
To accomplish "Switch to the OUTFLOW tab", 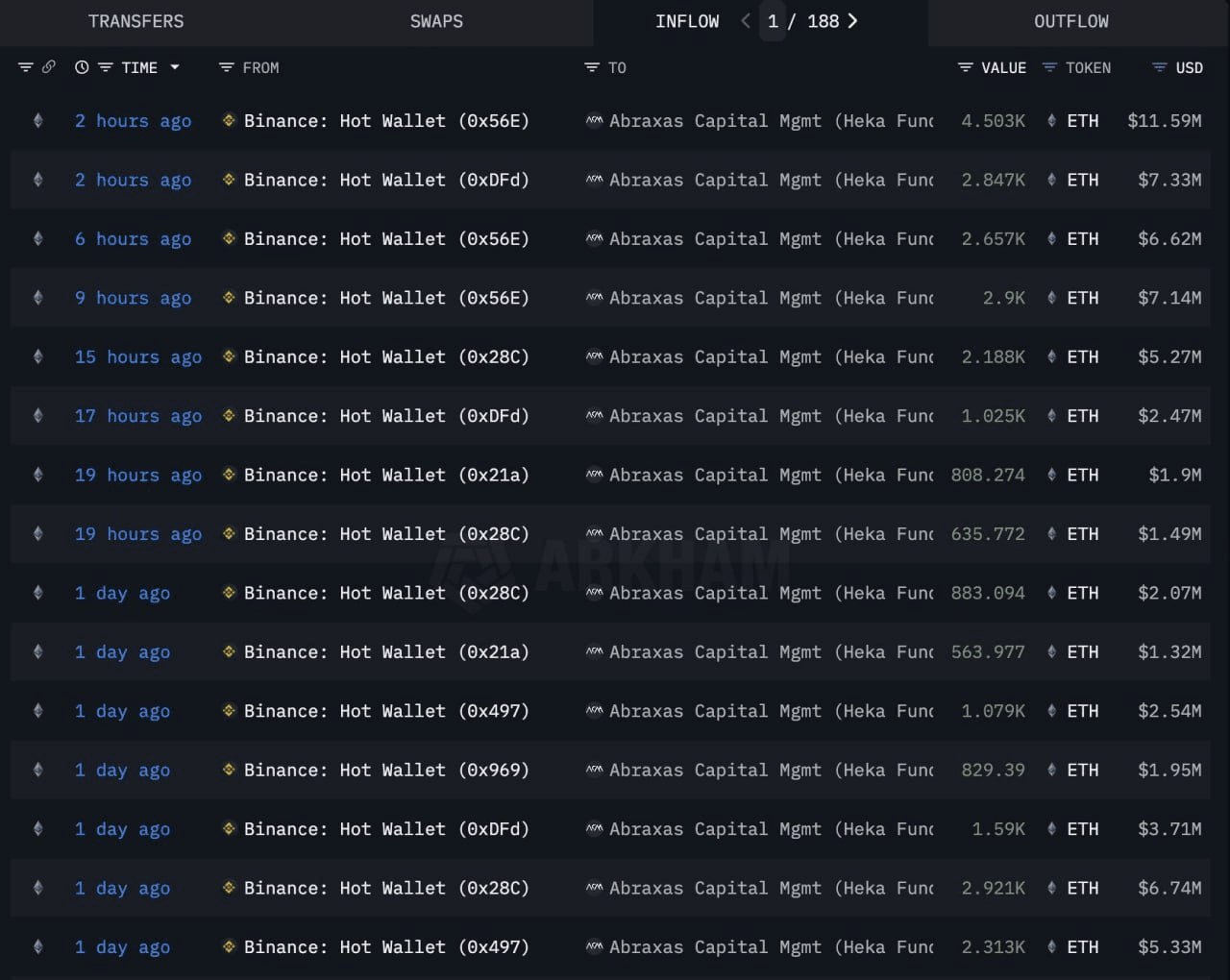I will click(1071, 21).
